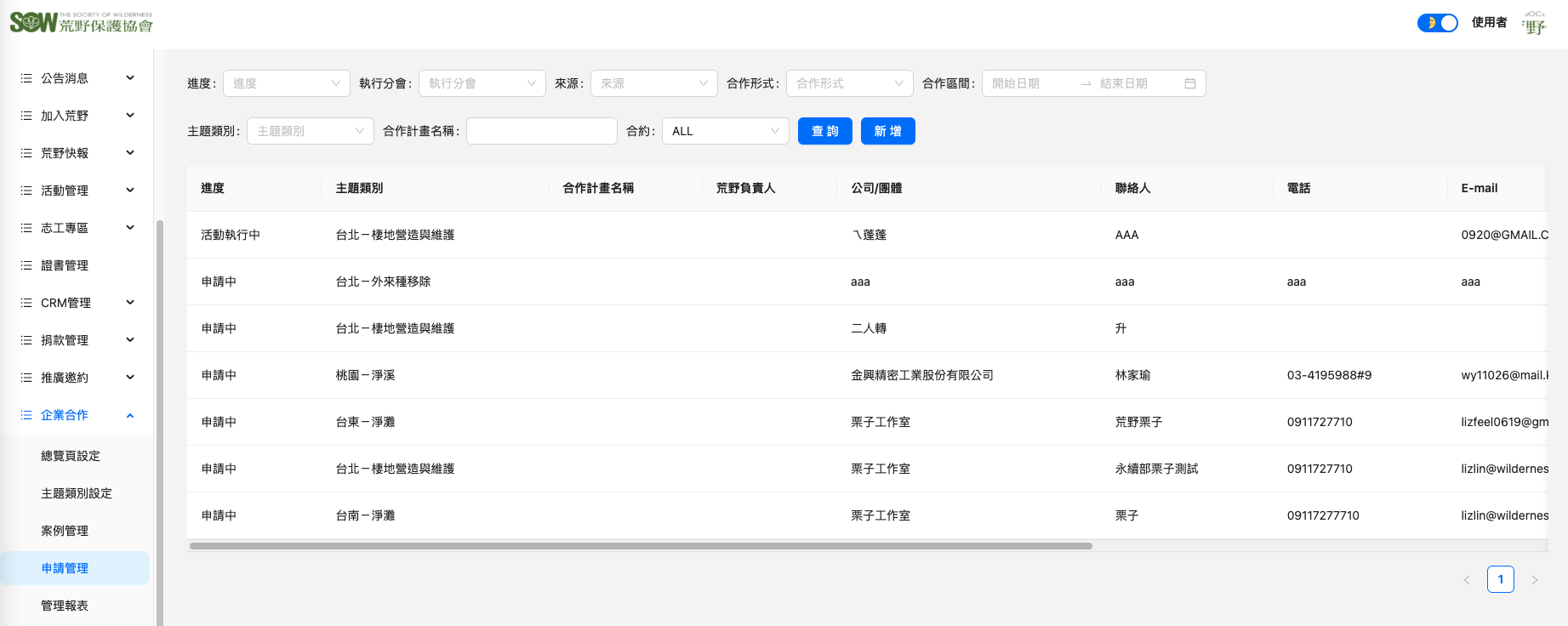Open the 合約 ALL dropdown
Screen dimensions: 1568x626
[x=725, y=131]
